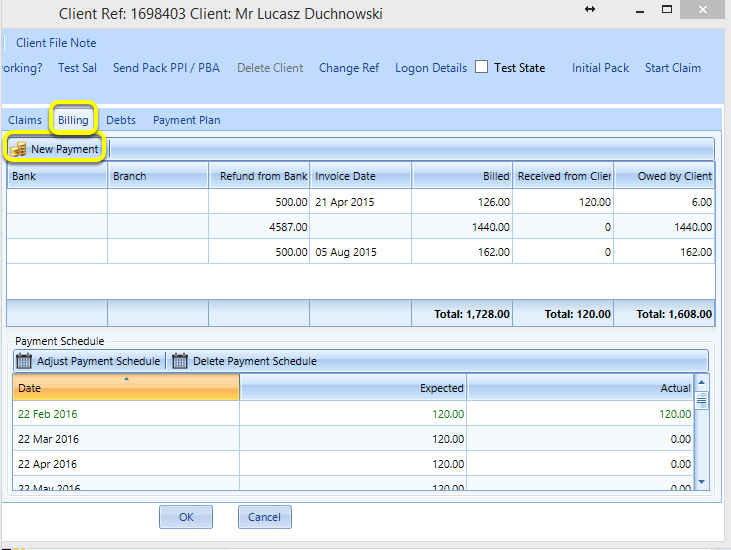Viewport: 731px width, 550px height.
Task: Click the New Payment coins icon
Action: [x=18, y=149]
